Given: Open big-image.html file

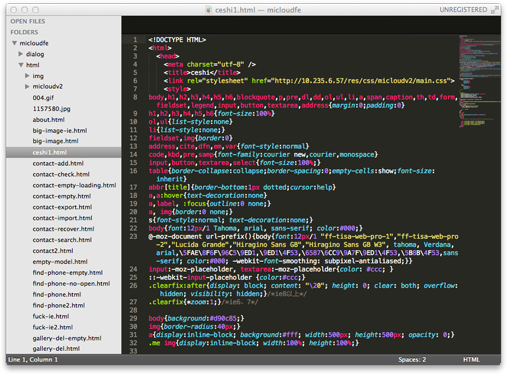Looking at the screenshot, I should point(55,141).
